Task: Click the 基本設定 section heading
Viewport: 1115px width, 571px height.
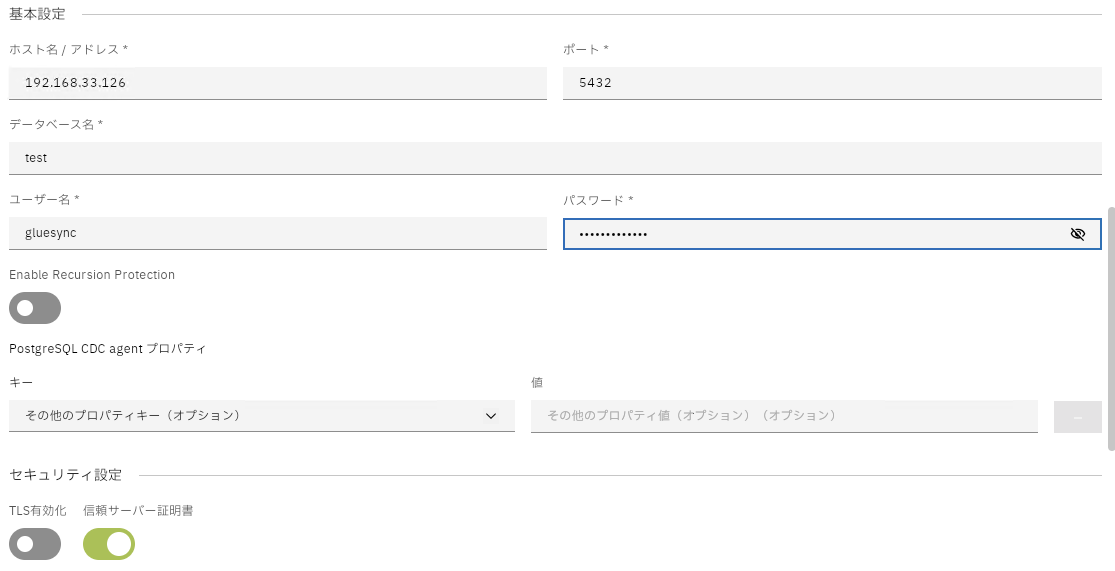Action: pyautogui.click(x=38, y=13)
